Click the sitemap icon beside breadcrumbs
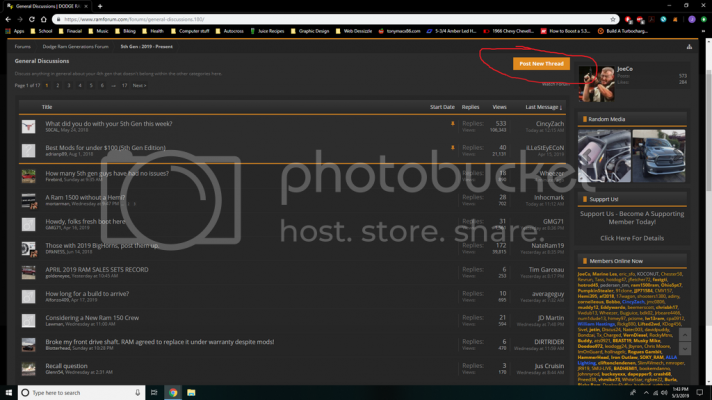 click(689, 47)
